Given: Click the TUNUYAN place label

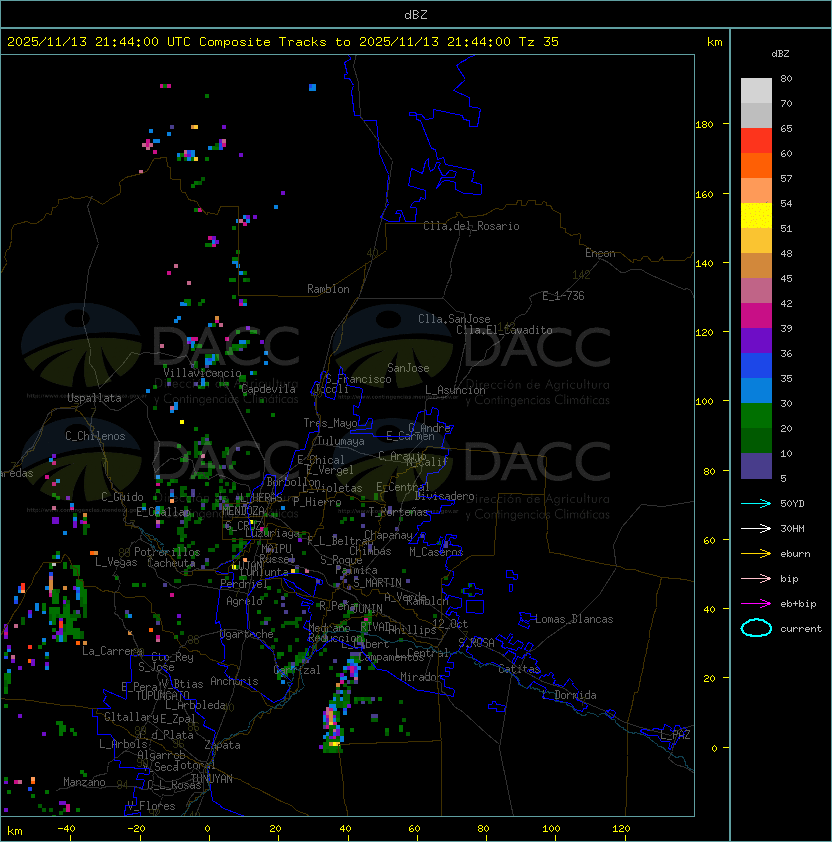Looking at the screenshot, I should coord(212,779).
